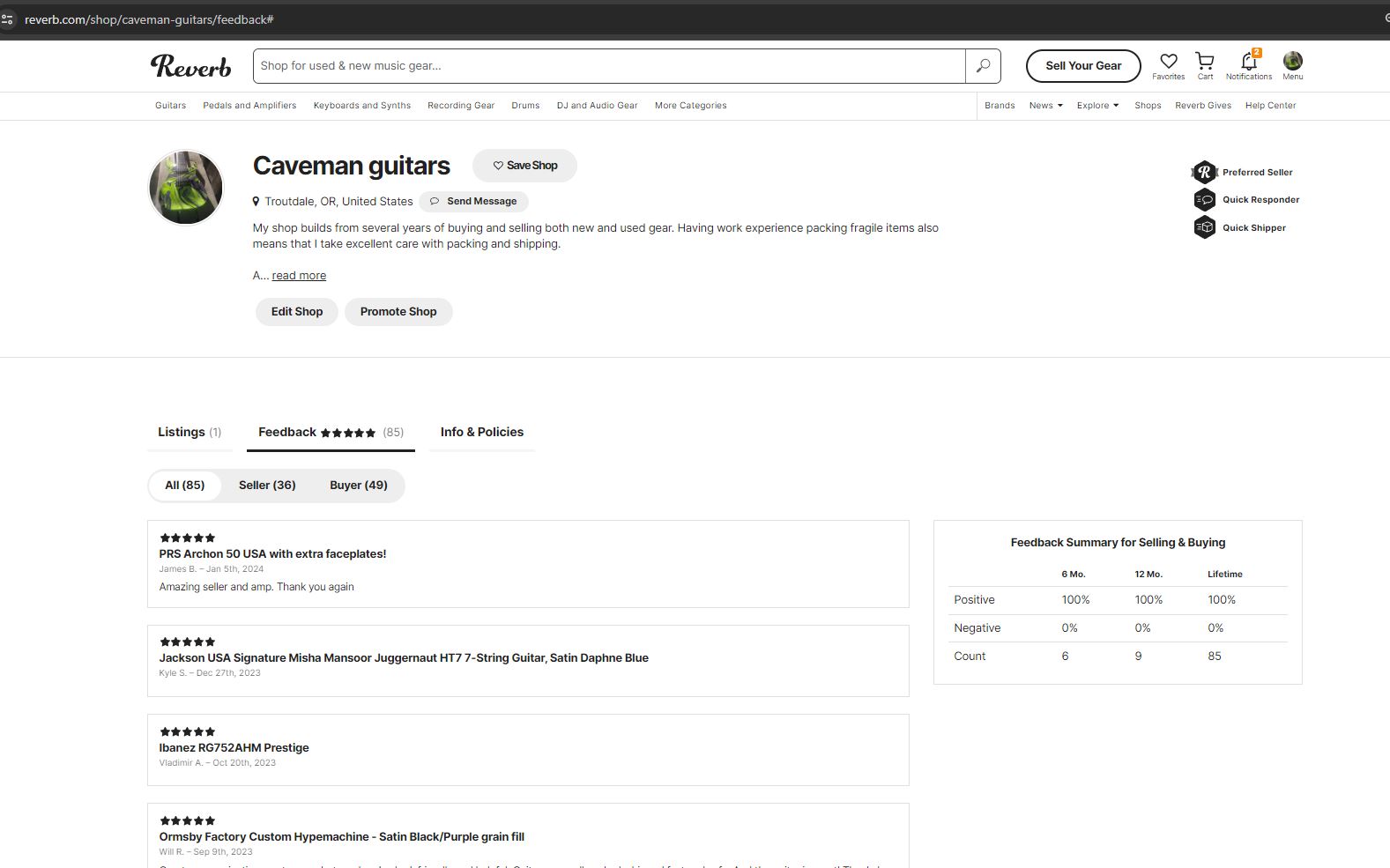Click the search magnifier icon
Screen dimensions: 1390x868
coord(983,66)
